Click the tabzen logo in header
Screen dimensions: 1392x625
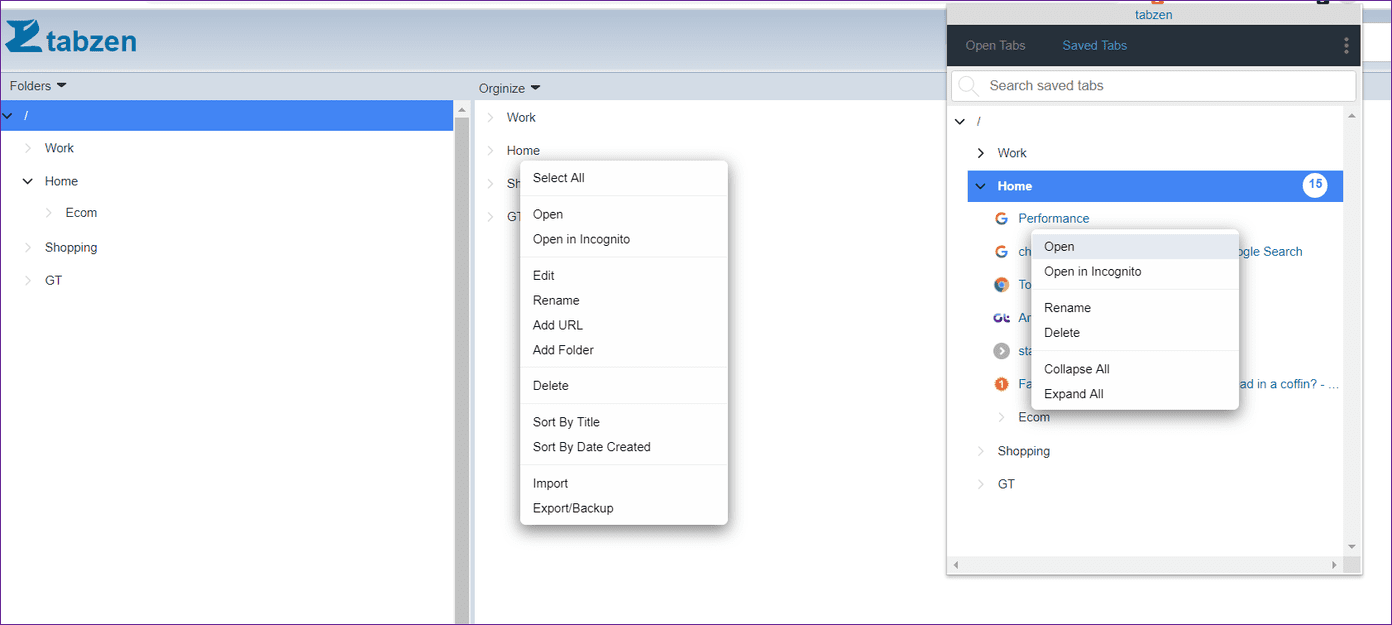(71, 37)
